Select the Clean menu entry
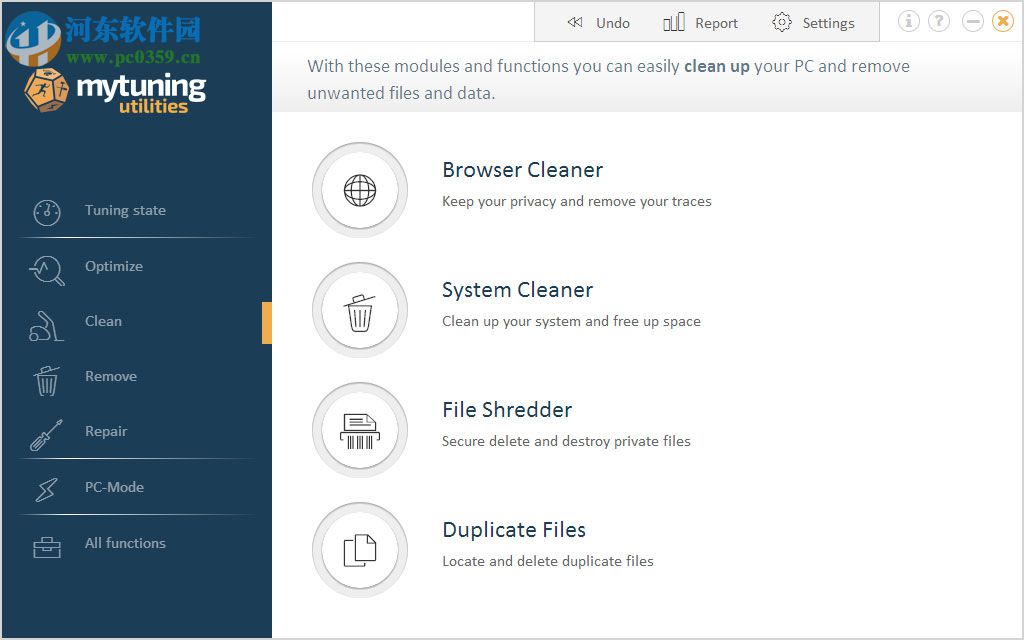 (x=103, y=321)
